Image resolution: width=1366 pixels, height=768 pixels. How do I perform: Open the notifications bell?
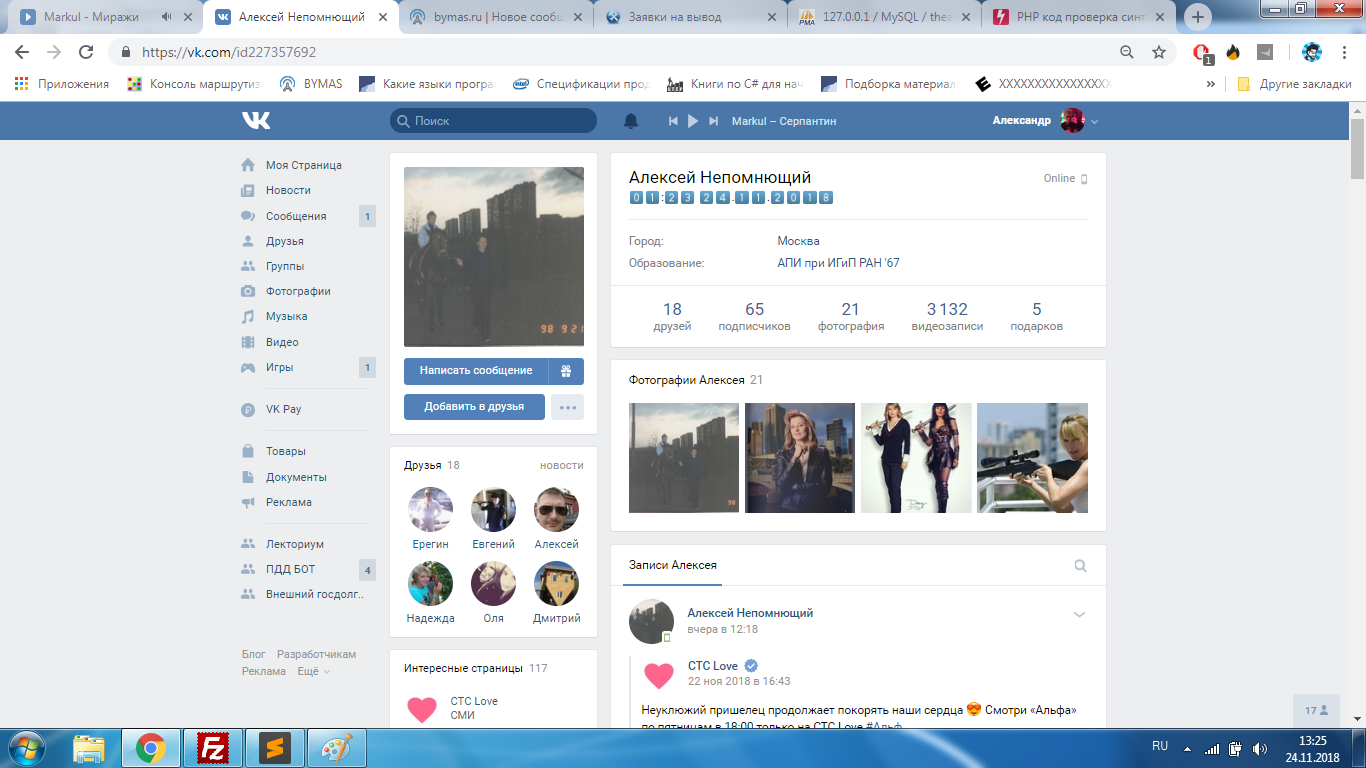[x=631, y=121]
